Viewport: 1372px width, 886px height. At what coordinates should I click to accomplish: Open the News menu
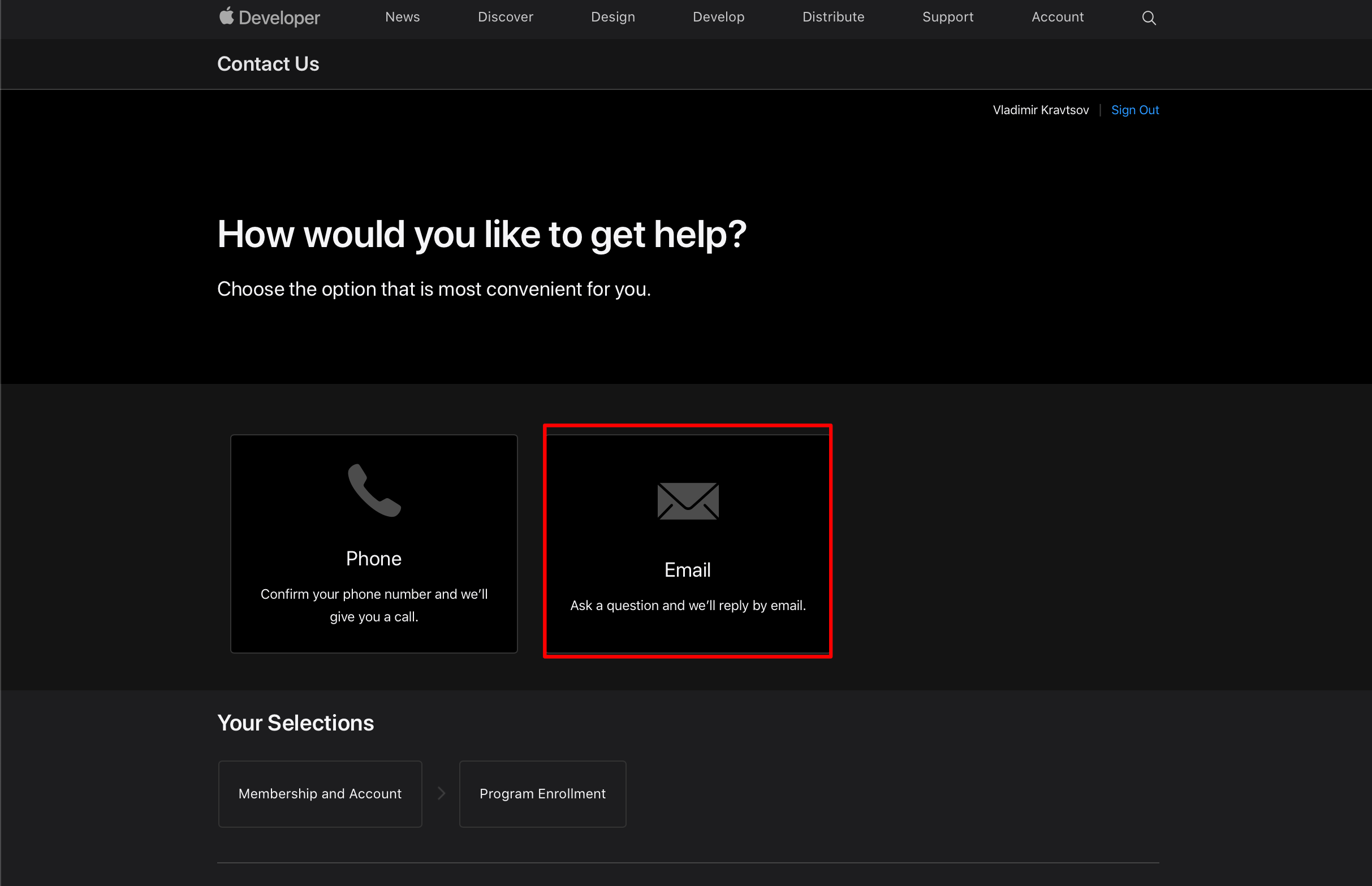point(402,18)
